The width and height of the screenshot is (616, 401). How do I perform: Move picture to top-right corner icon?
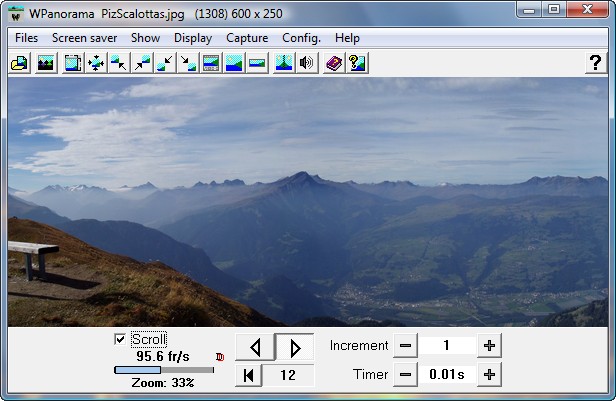[x=142, y=63]
